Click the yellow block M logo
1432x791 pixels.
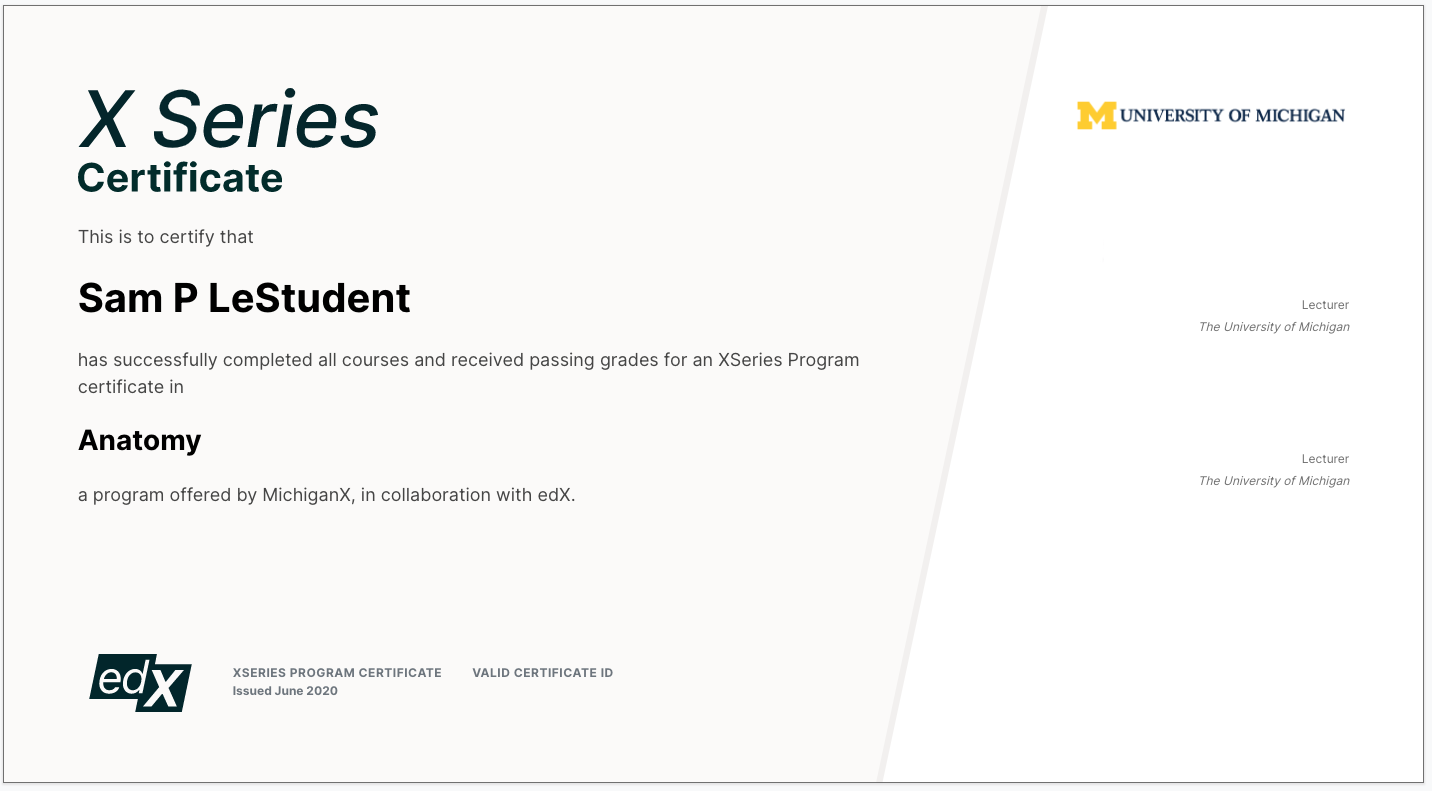pyautogui.click(x=1096, y=115)
